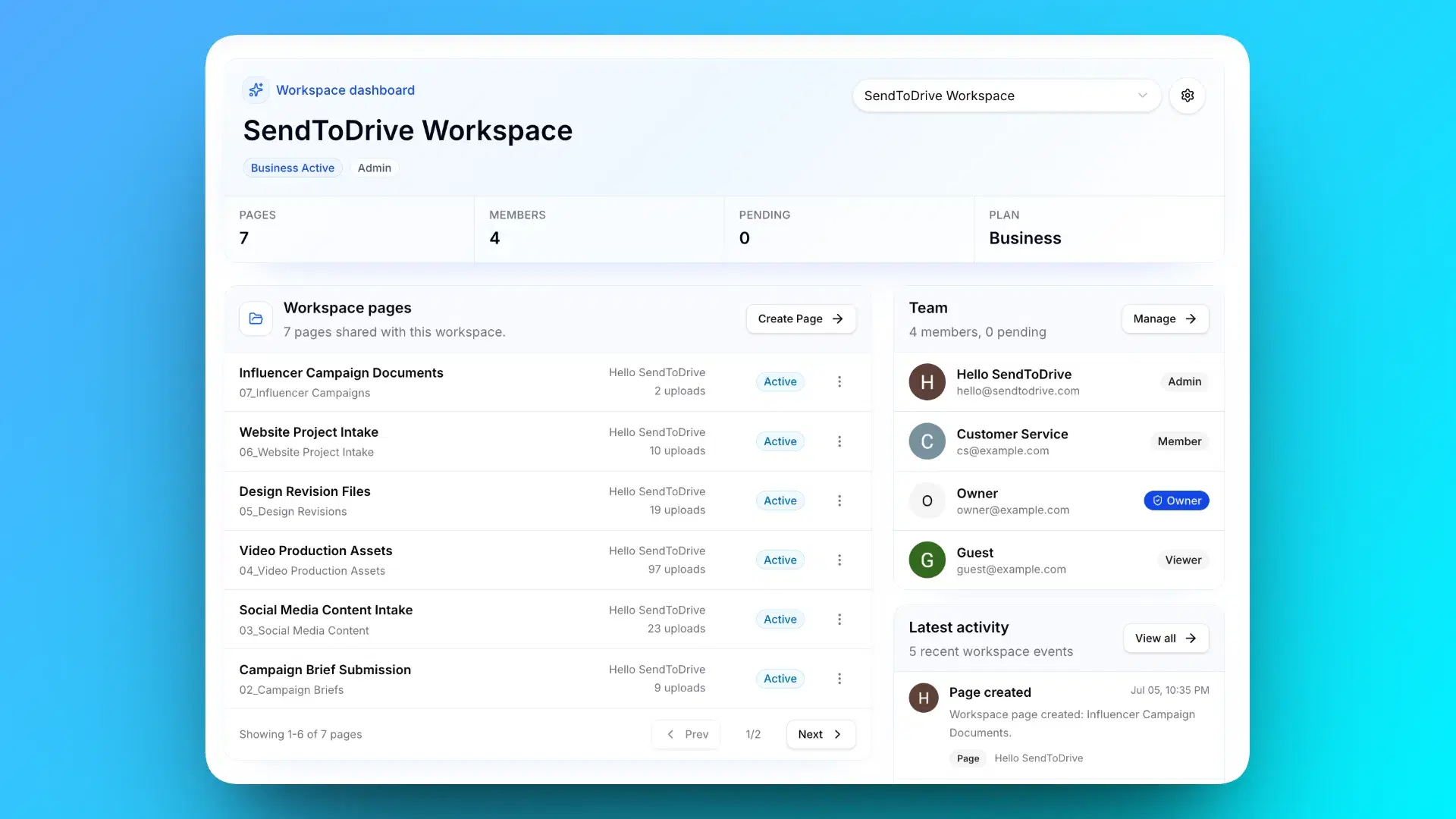Open Social Media Content Intake page
This screenshot has height=819, width=1456.
pyautogui.click(x=326, y=610)
